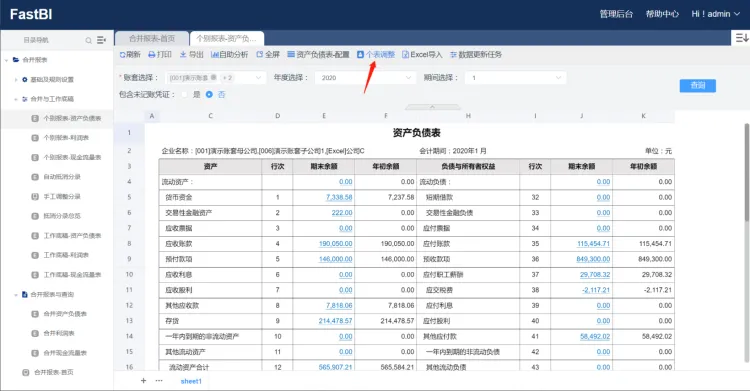Click the -2,117.21 link for 应交税费
The height and width of the screenshot is (391, 750).
pos(596,290)
